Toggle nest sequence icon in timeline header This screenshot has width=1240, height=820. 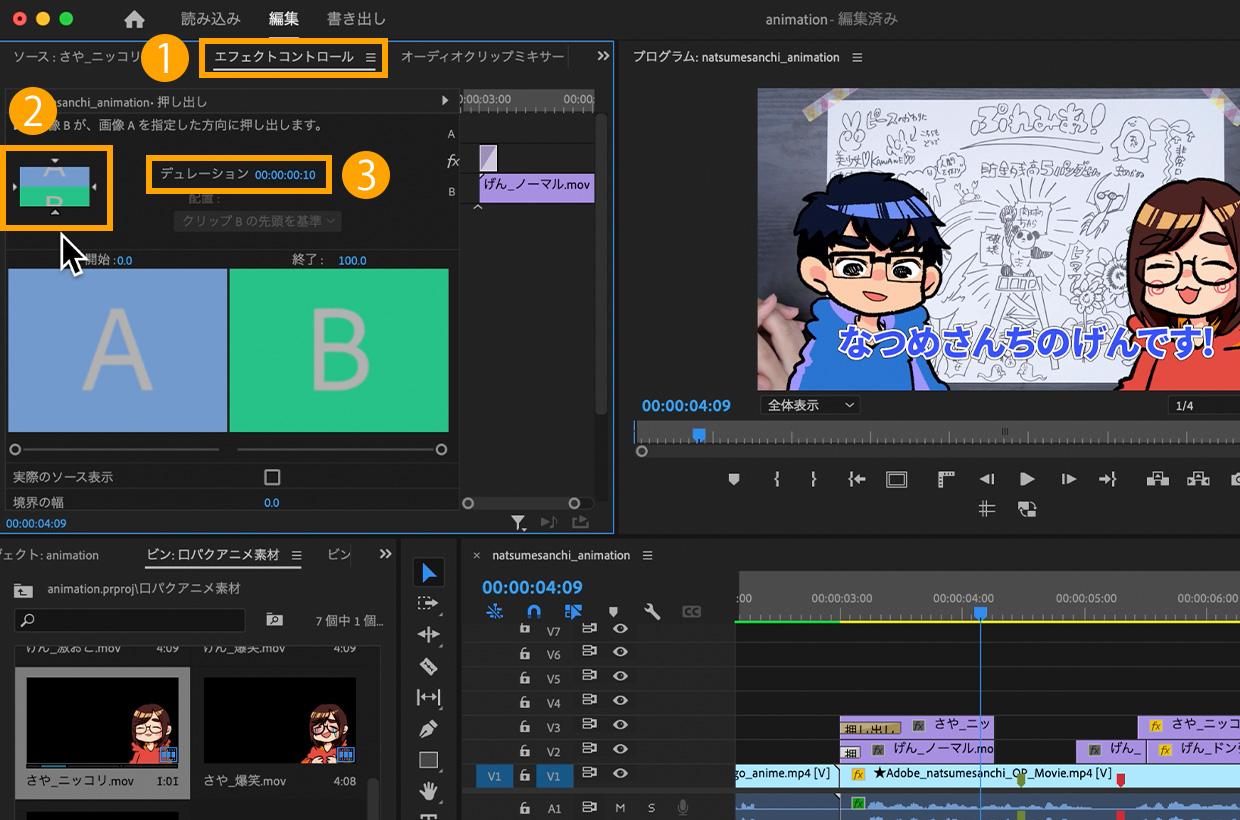[494, 611]
